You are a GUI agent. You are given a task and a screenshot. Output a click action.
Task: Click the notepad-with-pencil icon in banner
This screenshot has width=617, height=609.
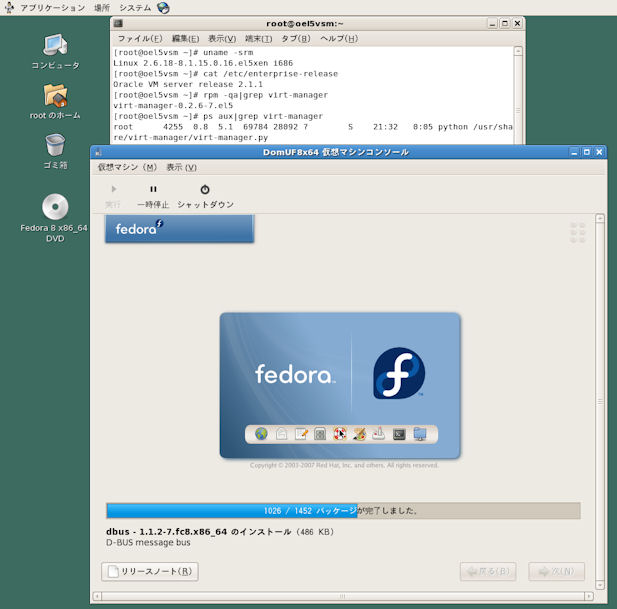point(301,434)
